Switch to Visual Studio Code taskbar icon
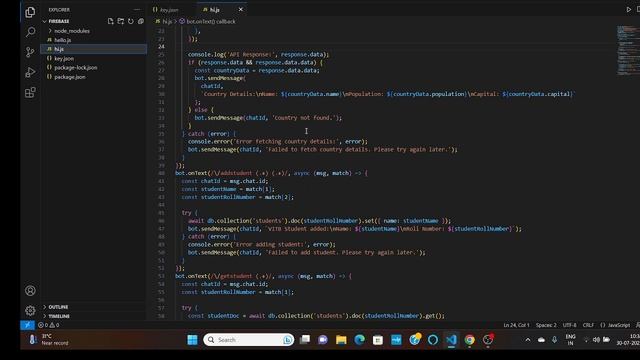640x360 pixels. coord(451,340)
